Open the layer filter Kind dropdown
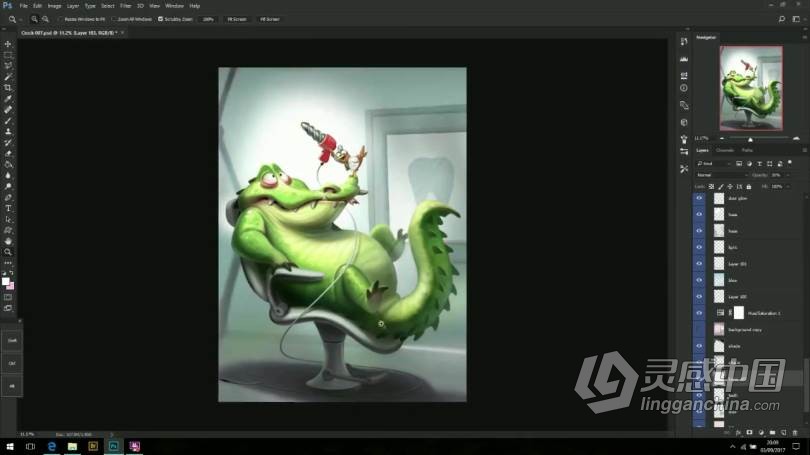 713,164
